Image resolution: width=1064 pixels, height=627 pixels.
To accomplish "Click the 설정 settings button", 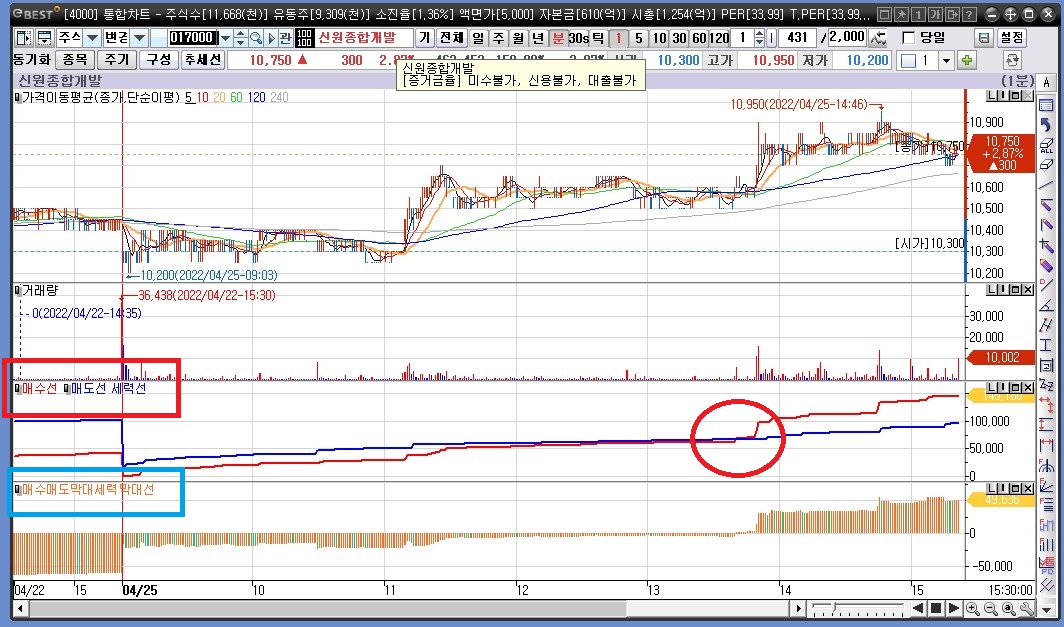I will 1012,37.
